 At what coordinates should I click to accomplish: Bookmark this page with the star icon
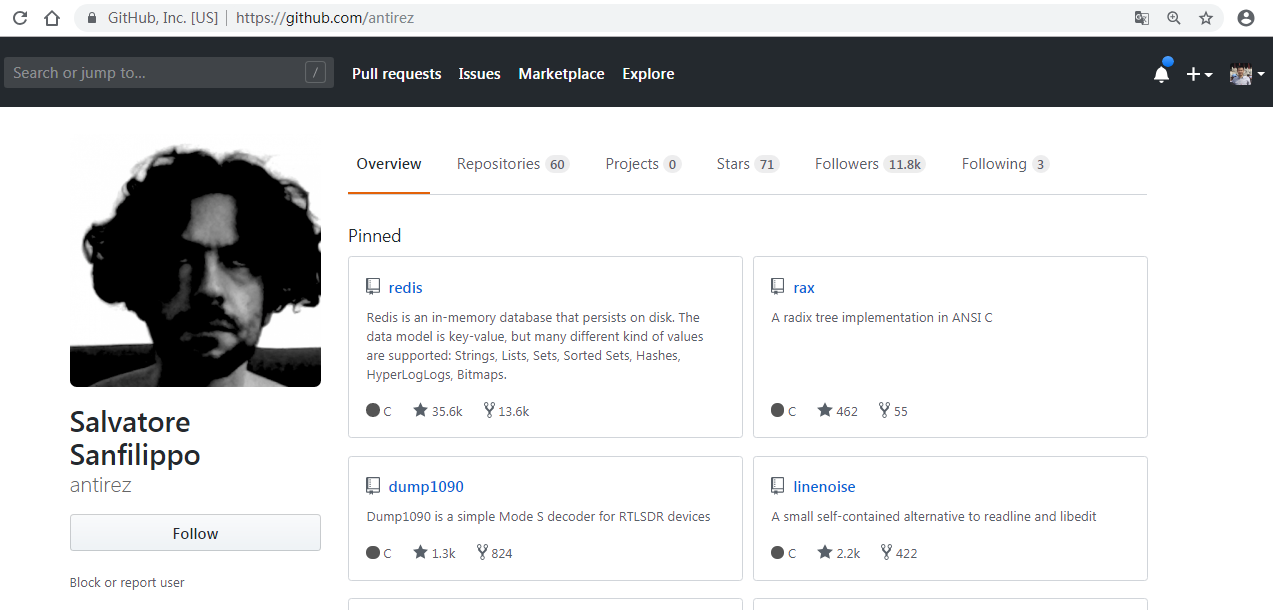pos(1206,18)
